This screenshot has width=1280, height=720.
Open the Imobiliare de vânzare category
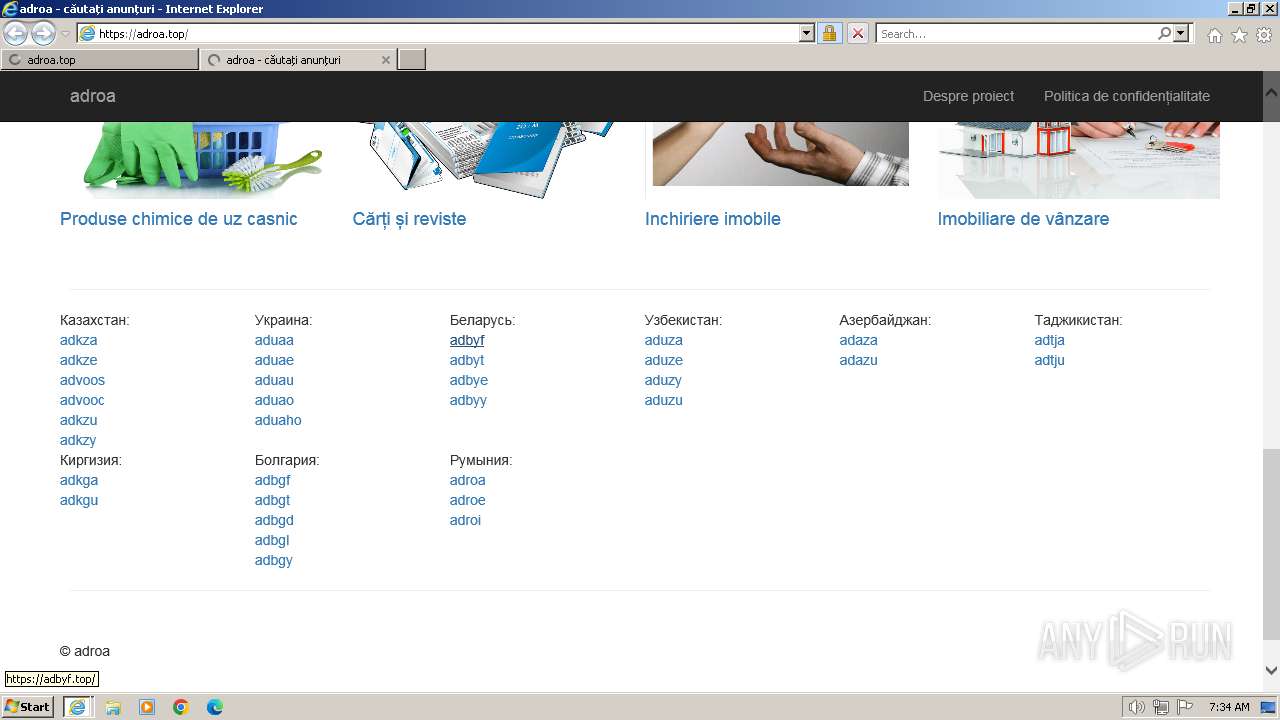pyautogui.click(x=1023, y=219)
